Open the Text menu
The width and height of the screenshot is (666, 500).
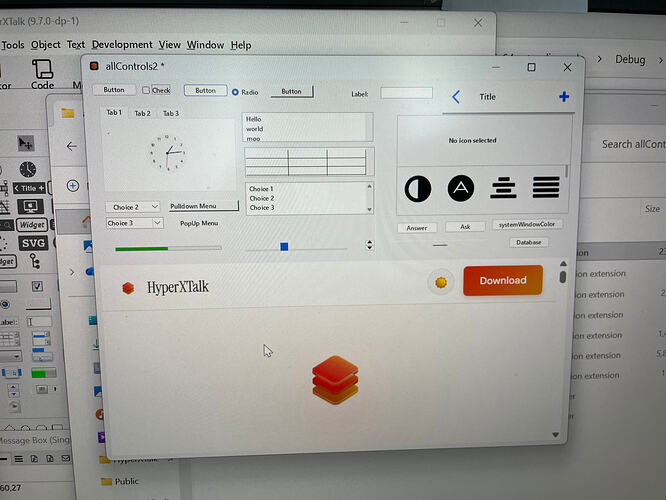[76, 45]
